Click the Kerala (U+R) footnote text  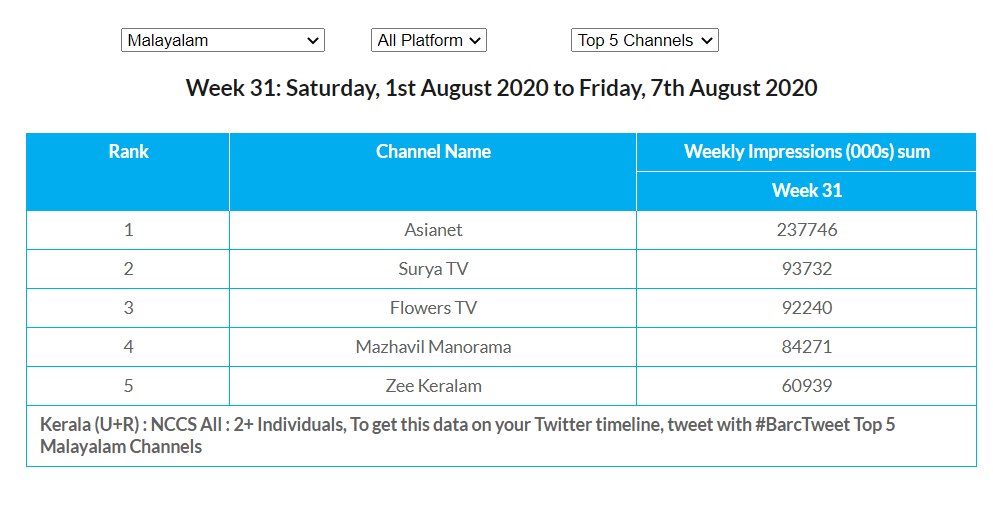[x=467, y=435]
